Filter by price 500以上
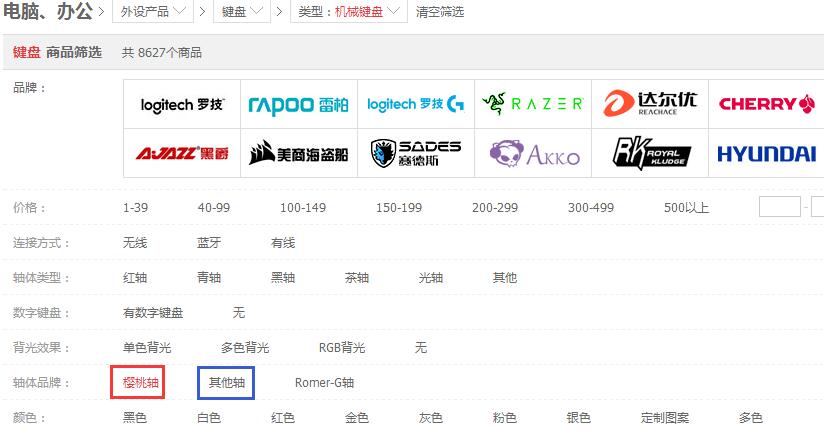The height and width of the screenshot is (431, 824). coord(686,208)
